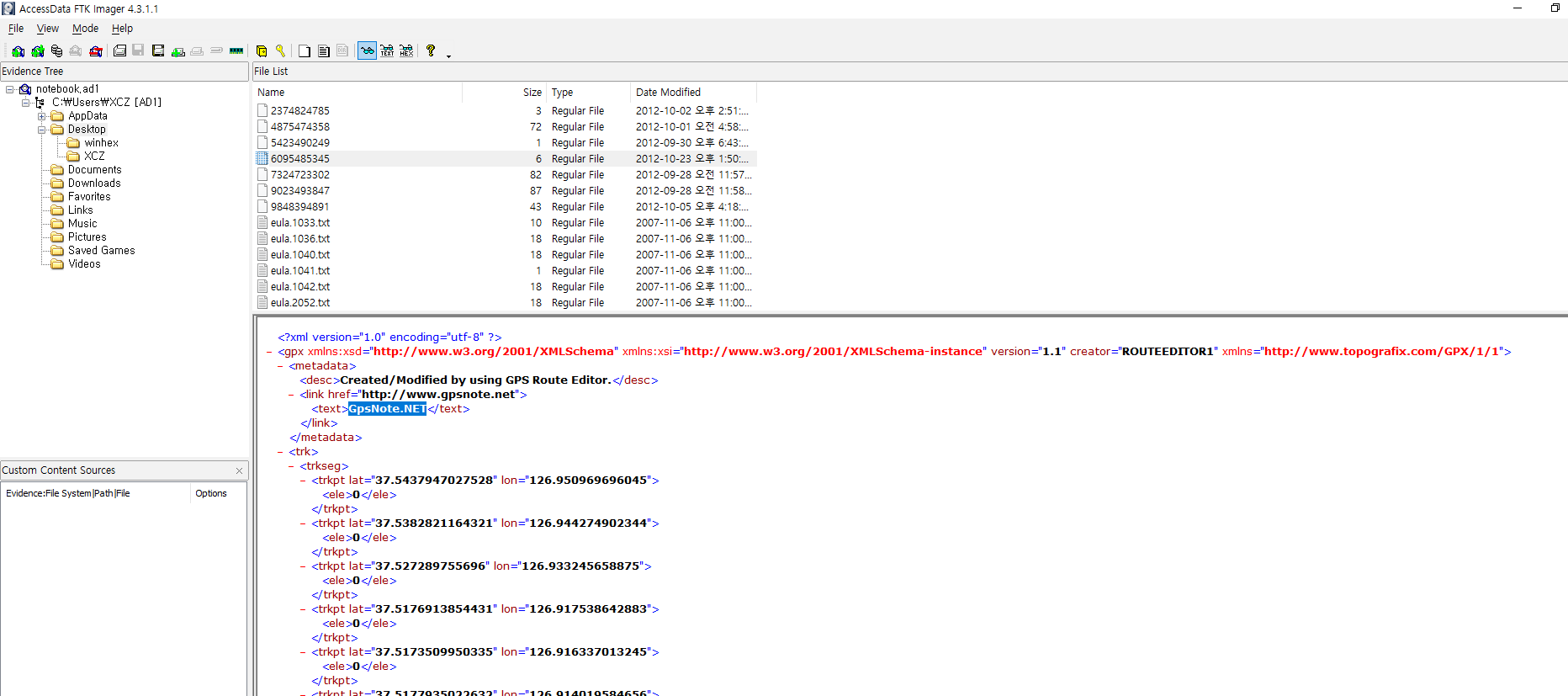Sort file list by Type column
This screenshot has height=696, width=1568.
pos(589,93)
